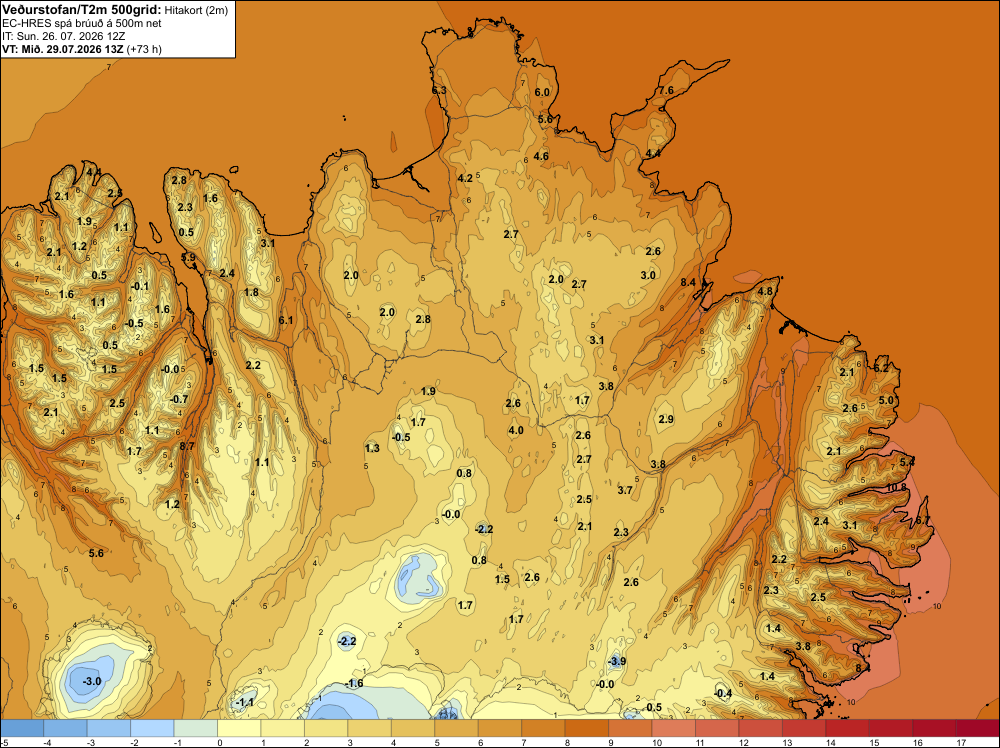Click the 6.0 temperature label at the top
Screen dimensions: 1000x748
(542, 92)
